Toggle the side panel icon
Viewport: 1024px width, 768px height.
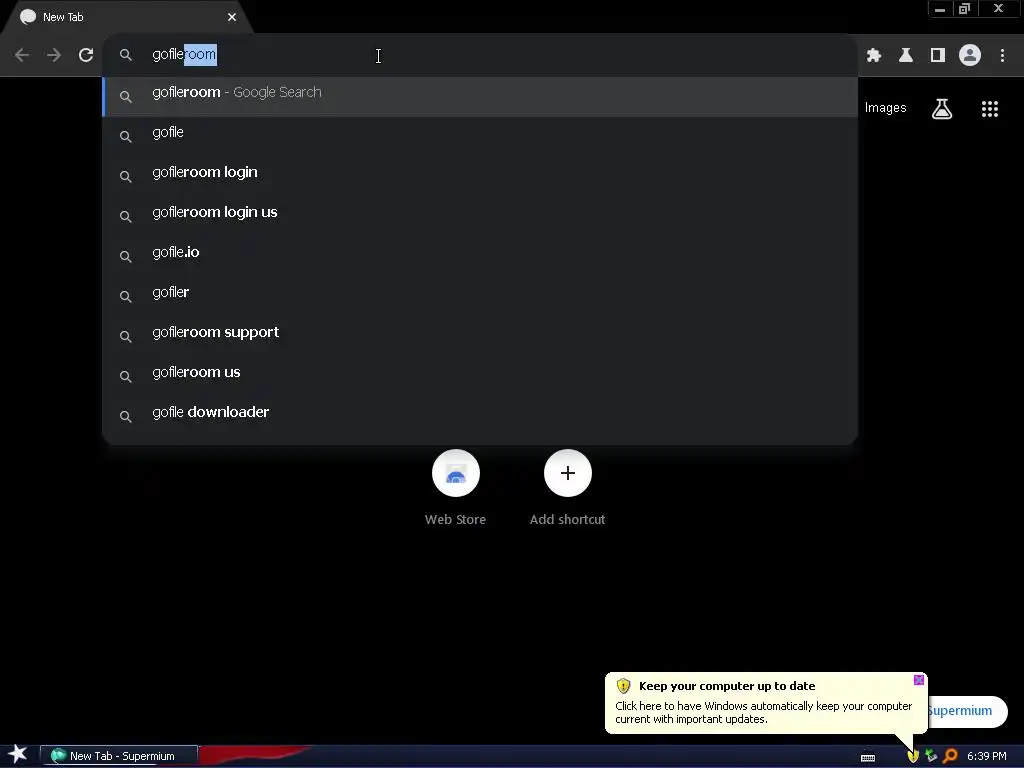(937, 56)
